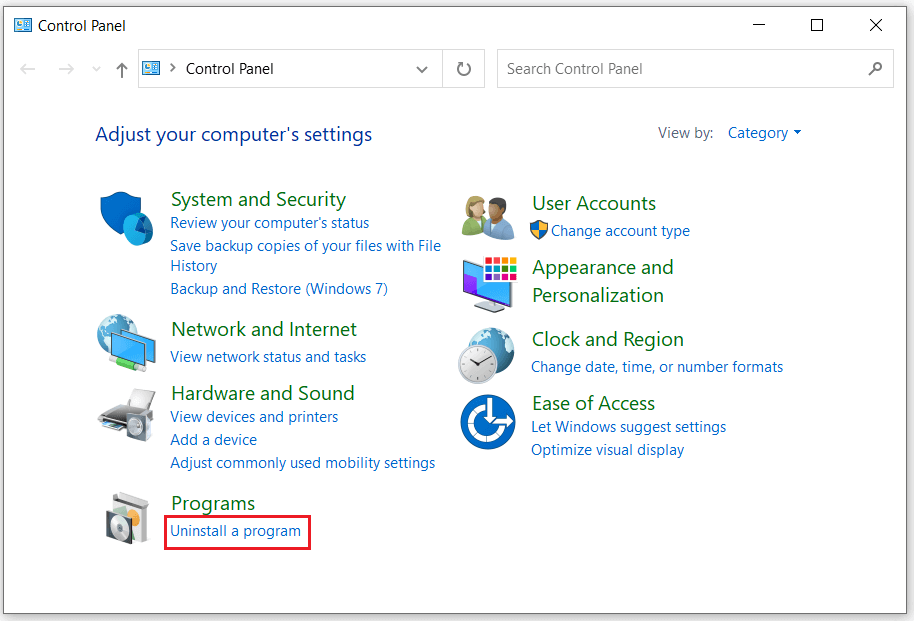Viewport: 914px width, 621px height.
Task: Click the Clock and Region icon
Action: coord(487,355)
